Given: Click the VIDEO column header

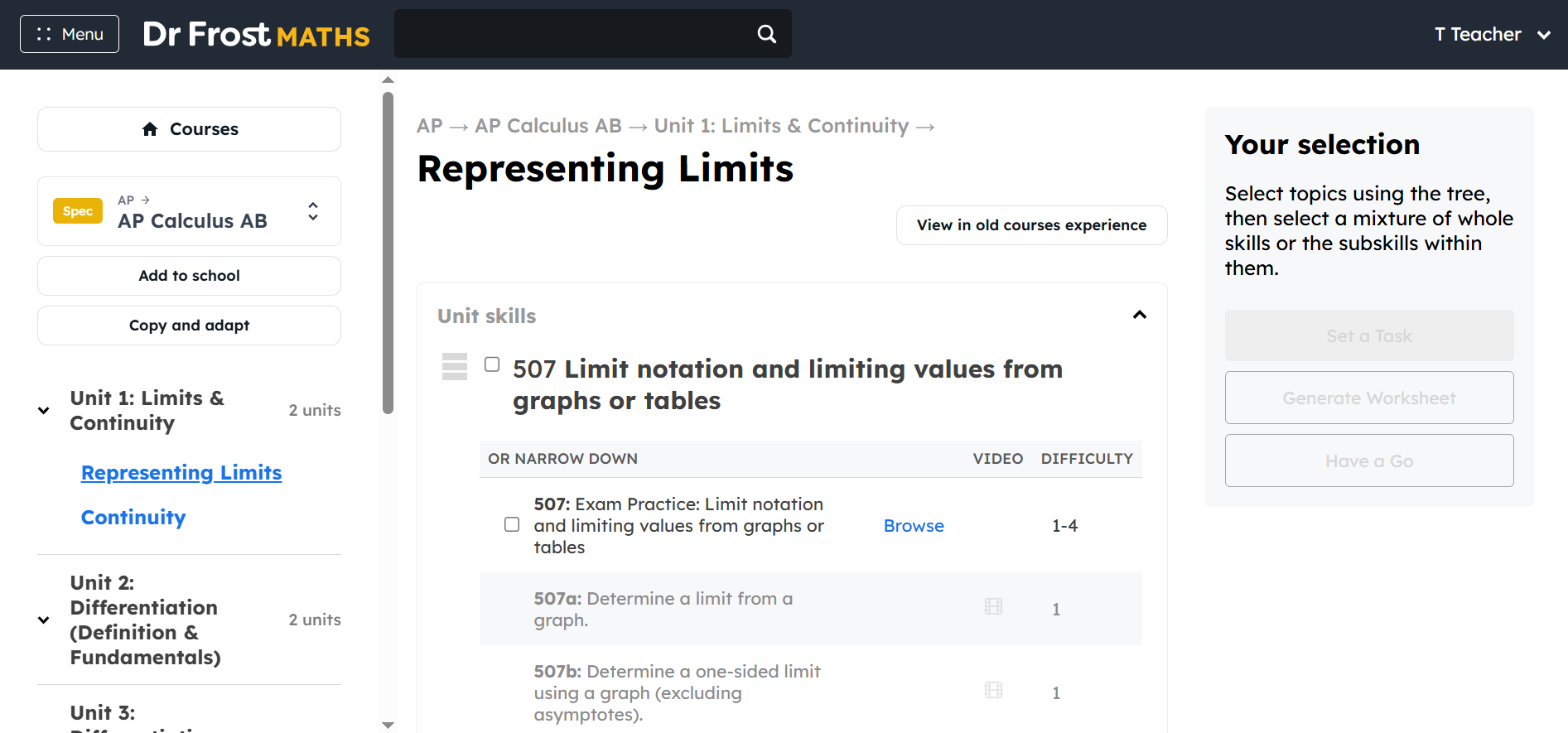Looking at the screenshot, I should coord(997,459).
